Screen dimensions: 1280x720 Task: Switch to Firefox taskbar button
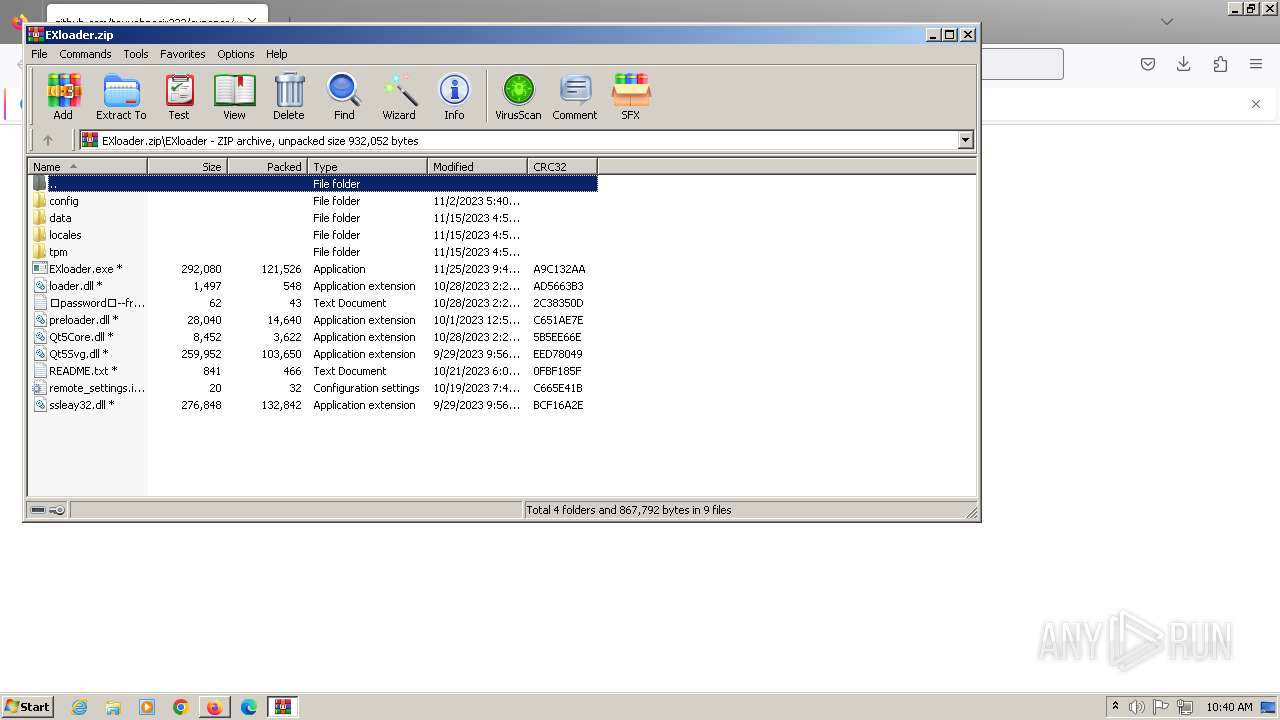[215, 707]
